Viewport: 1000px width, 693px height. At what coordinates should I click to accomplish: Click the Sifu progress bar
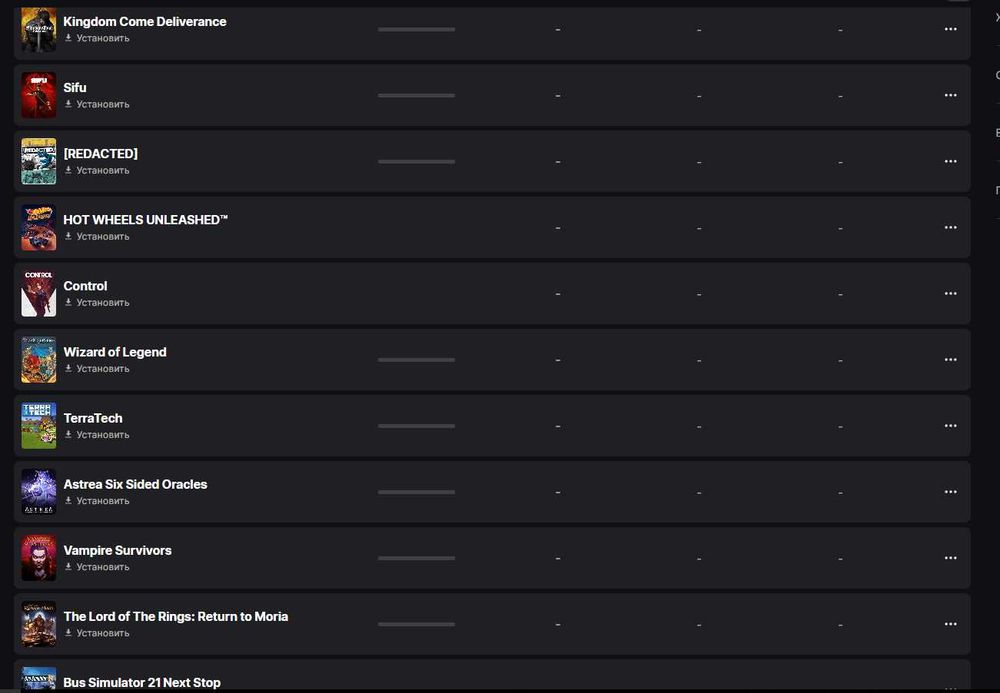tap(416, 95)
